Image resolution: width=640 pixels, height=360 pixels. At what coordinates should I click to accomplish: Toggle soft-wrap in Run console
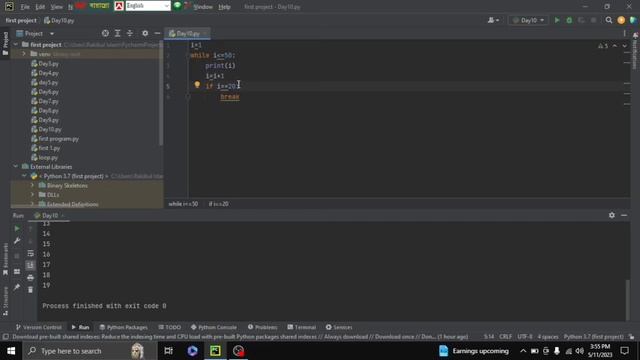coord(31,253)
